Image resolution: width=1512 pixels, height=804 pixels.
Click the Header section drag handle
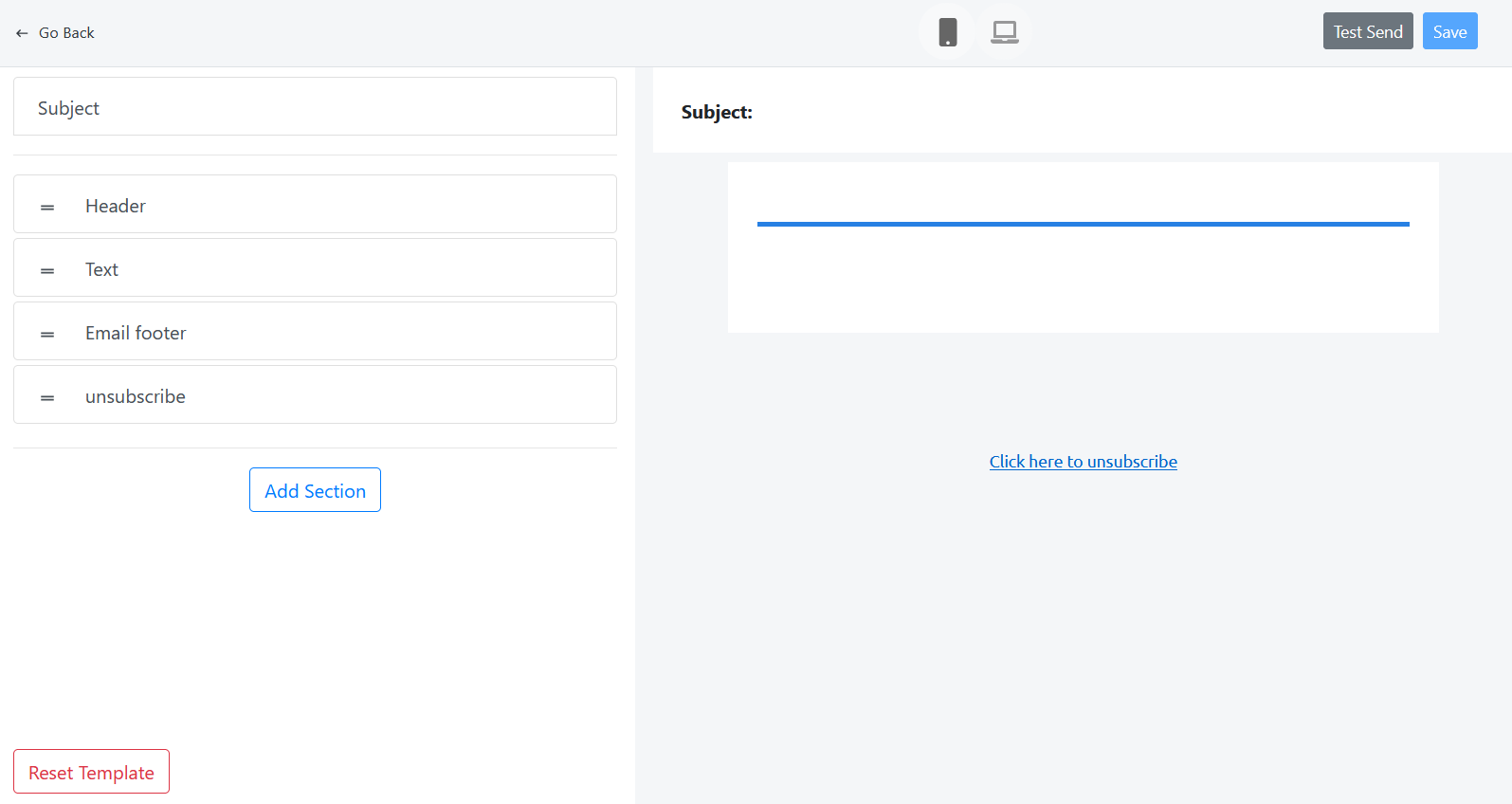click(47, 207)
